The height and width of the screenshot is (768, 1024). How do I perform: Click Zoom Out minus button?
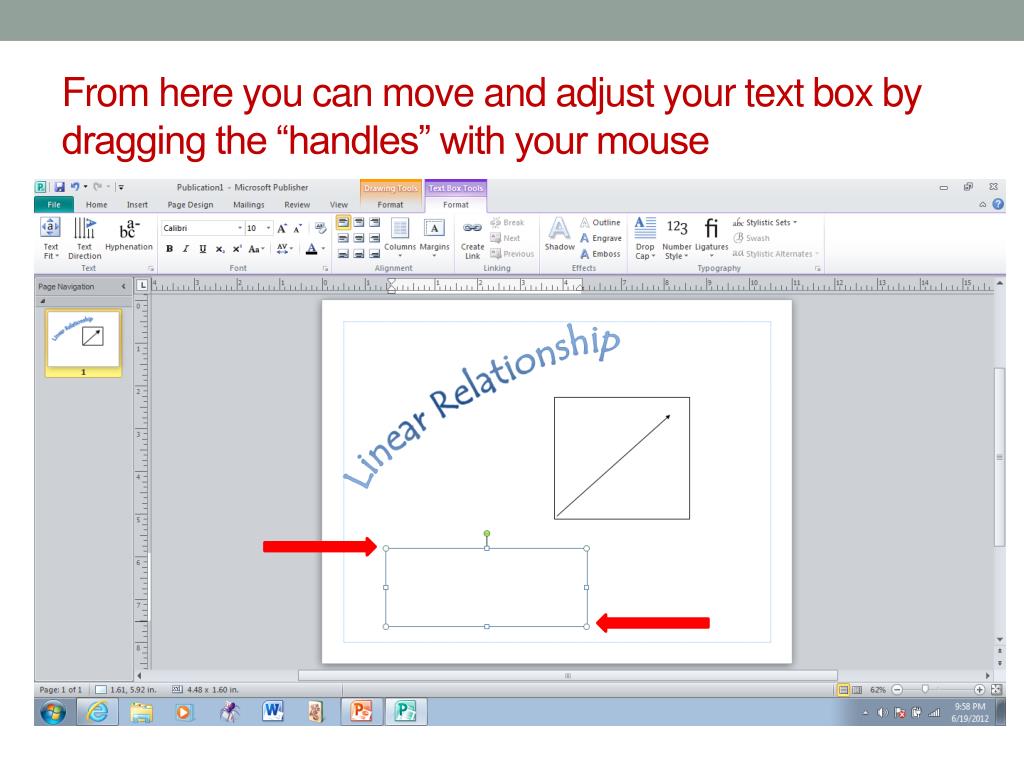[x=897, y=690]
